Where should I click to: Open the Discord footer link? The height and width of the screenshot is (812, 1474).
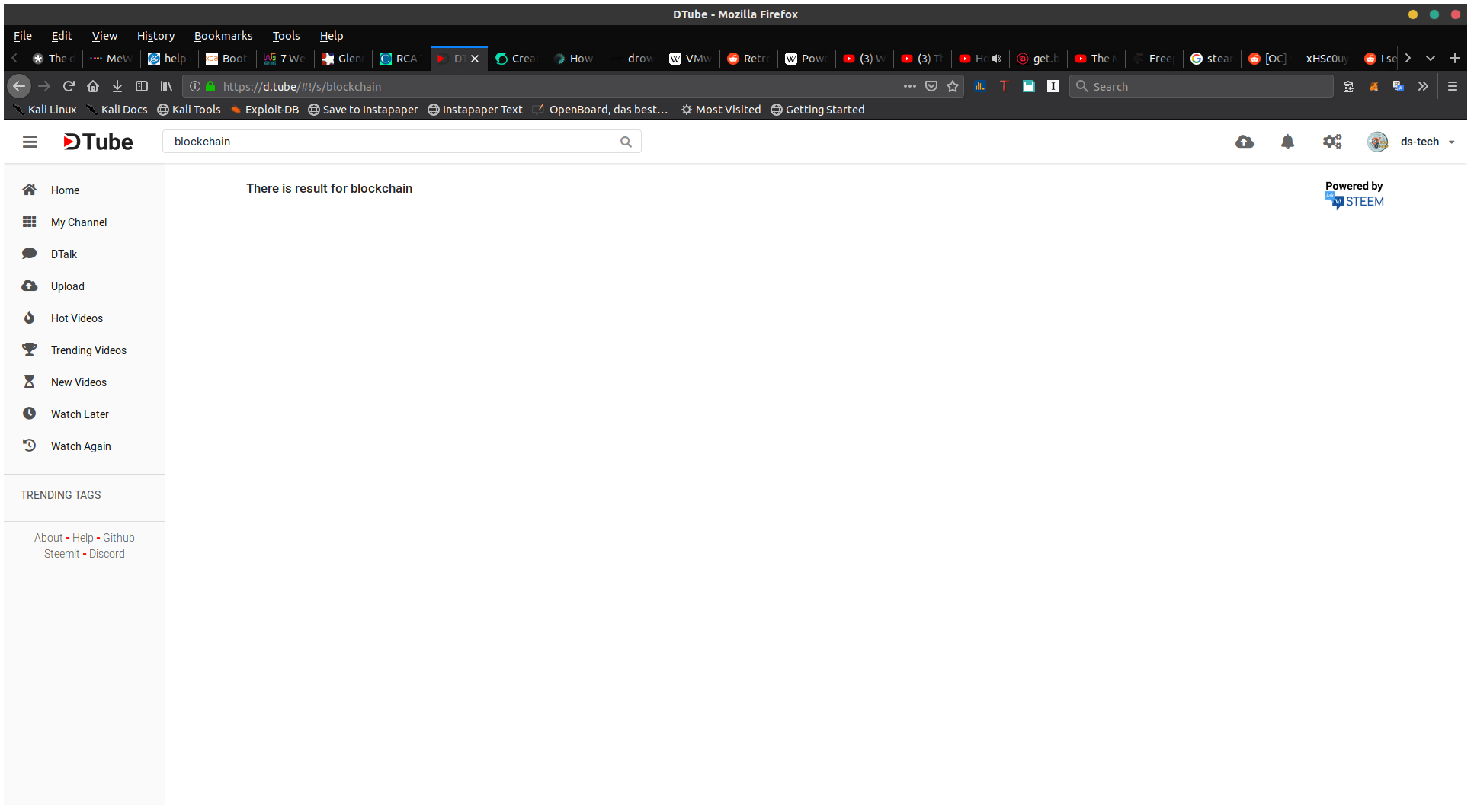[107, 554]
